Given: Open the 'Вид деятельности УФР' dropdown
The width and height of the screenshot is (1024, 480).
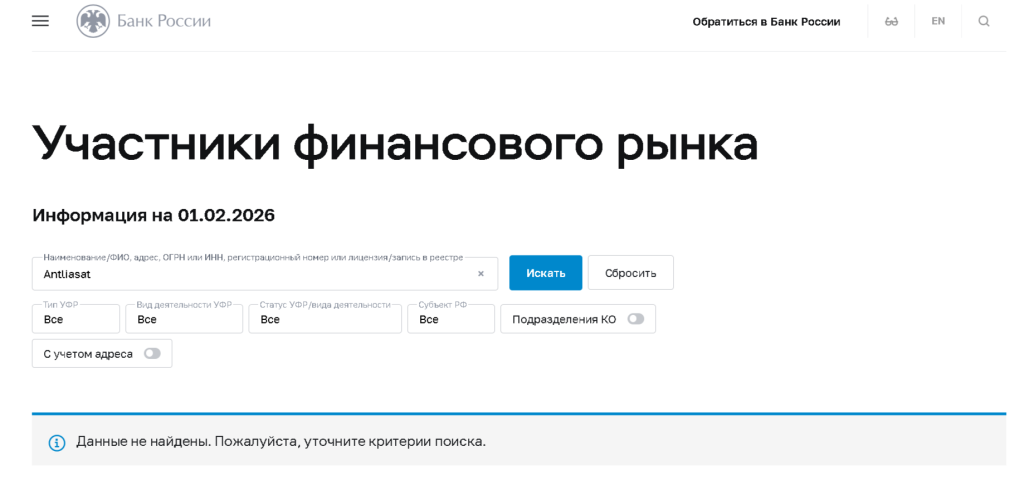Looking at the screenshot, I should click(x=184, y=319).
